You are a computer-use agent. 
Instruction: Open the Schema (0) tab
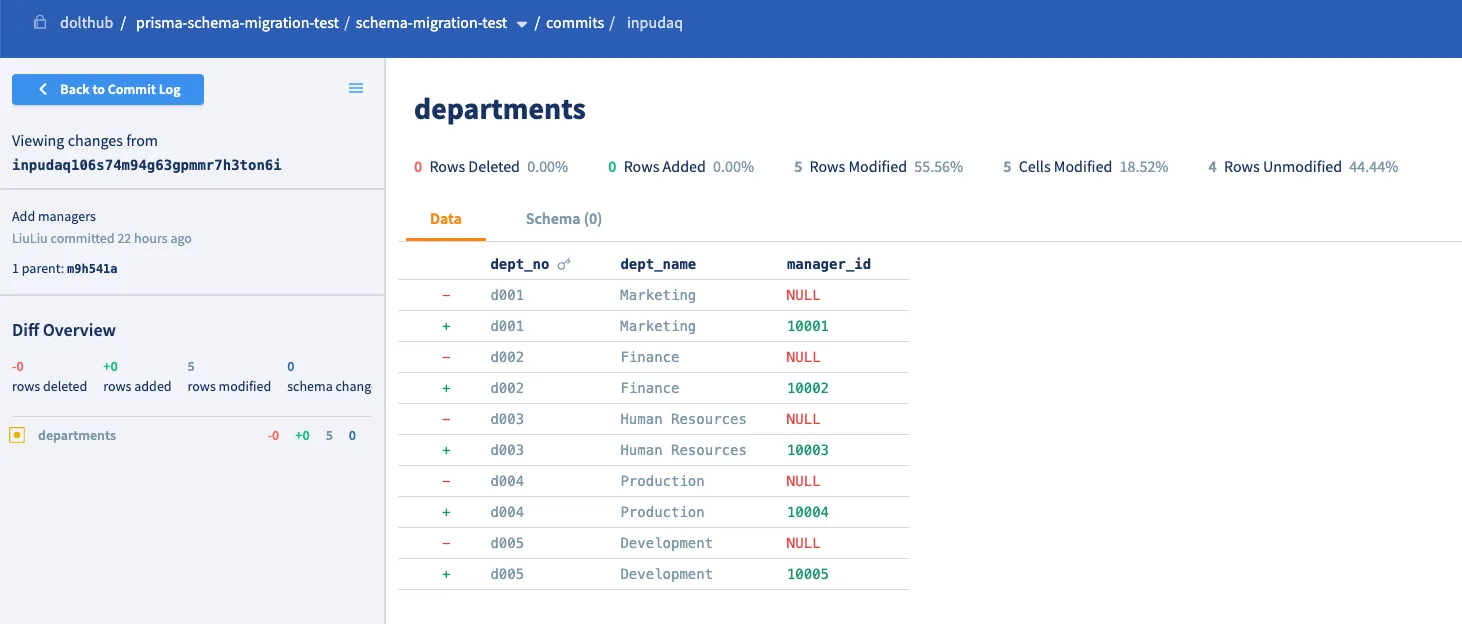[x=563, y=219]
